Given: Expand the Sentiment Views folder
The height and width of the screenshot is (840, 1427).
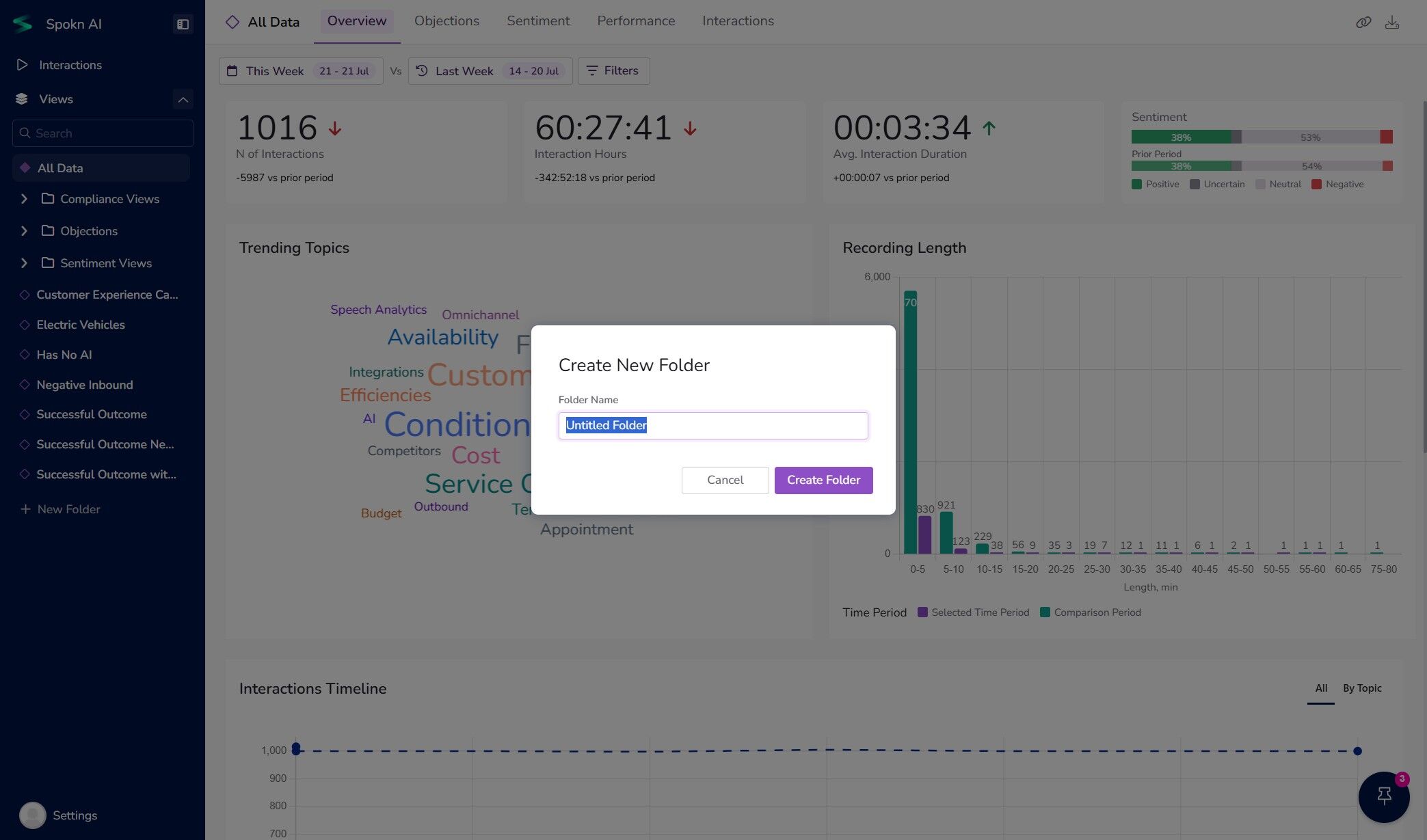Looking at the screenshot, I should click(24, 263).
